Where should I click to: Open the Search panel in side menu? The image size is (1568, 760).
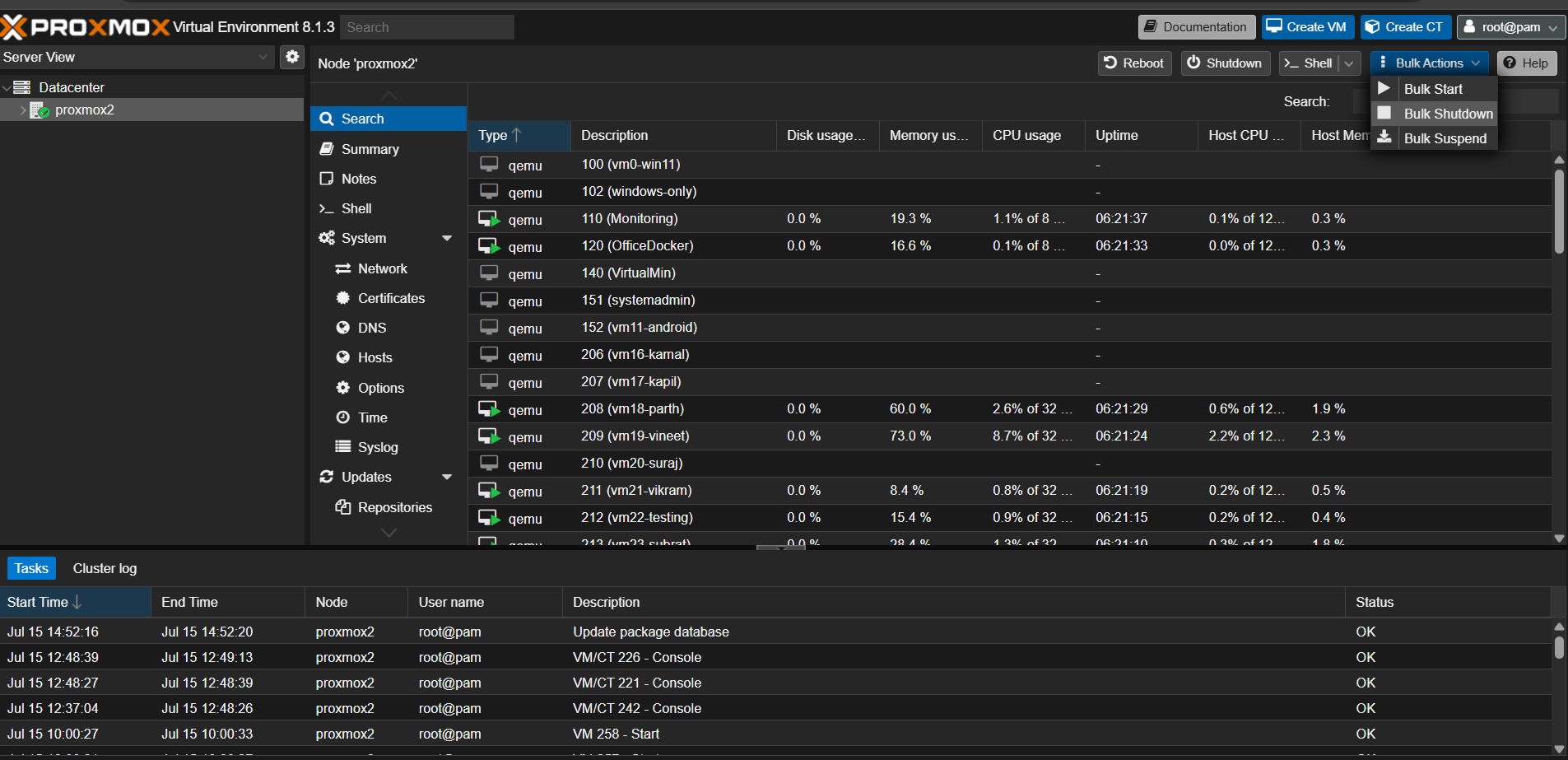389,119
